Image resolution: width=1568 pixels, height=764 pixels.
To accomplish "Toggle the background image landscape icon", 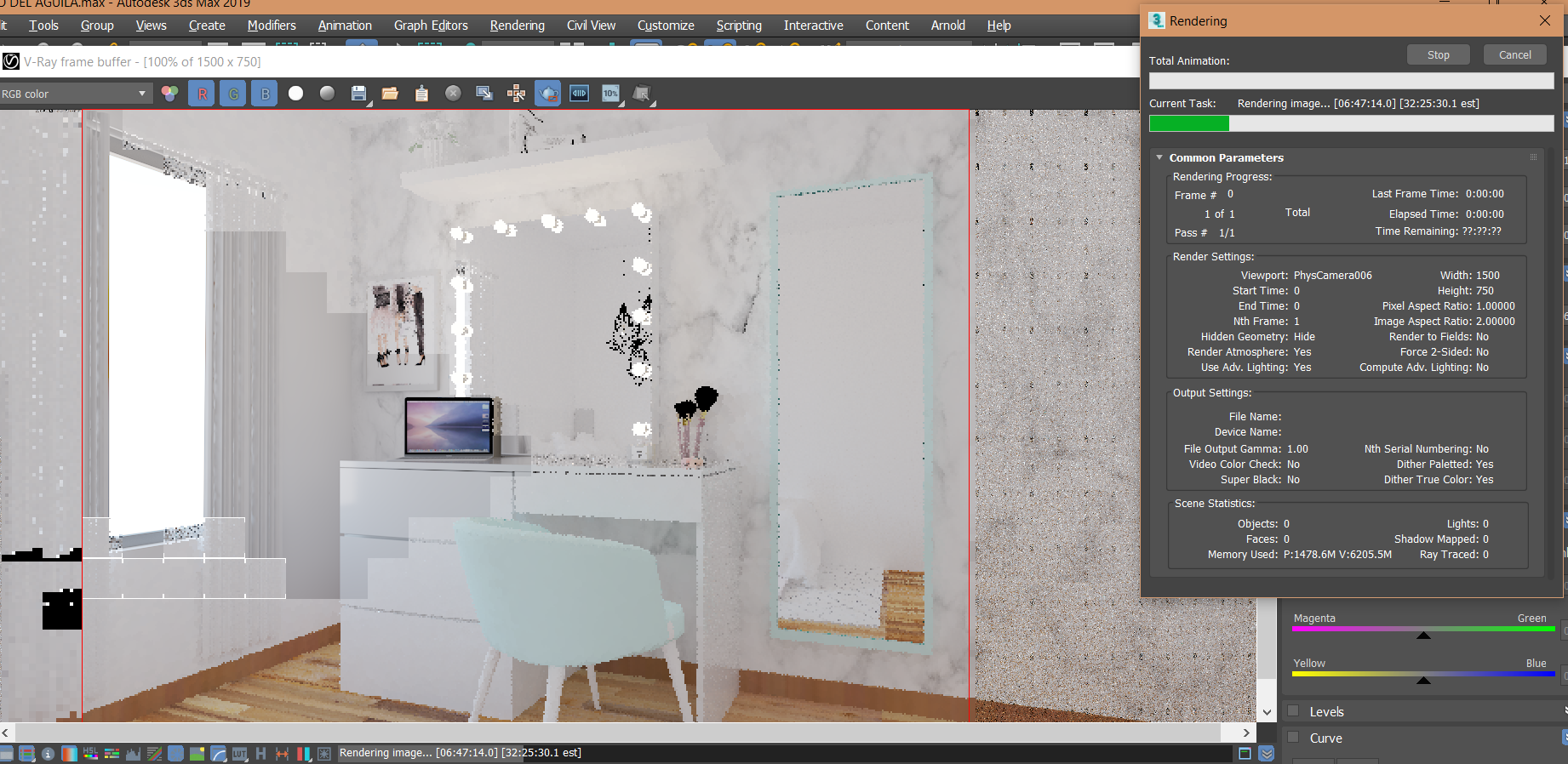I will pos(197,753).
